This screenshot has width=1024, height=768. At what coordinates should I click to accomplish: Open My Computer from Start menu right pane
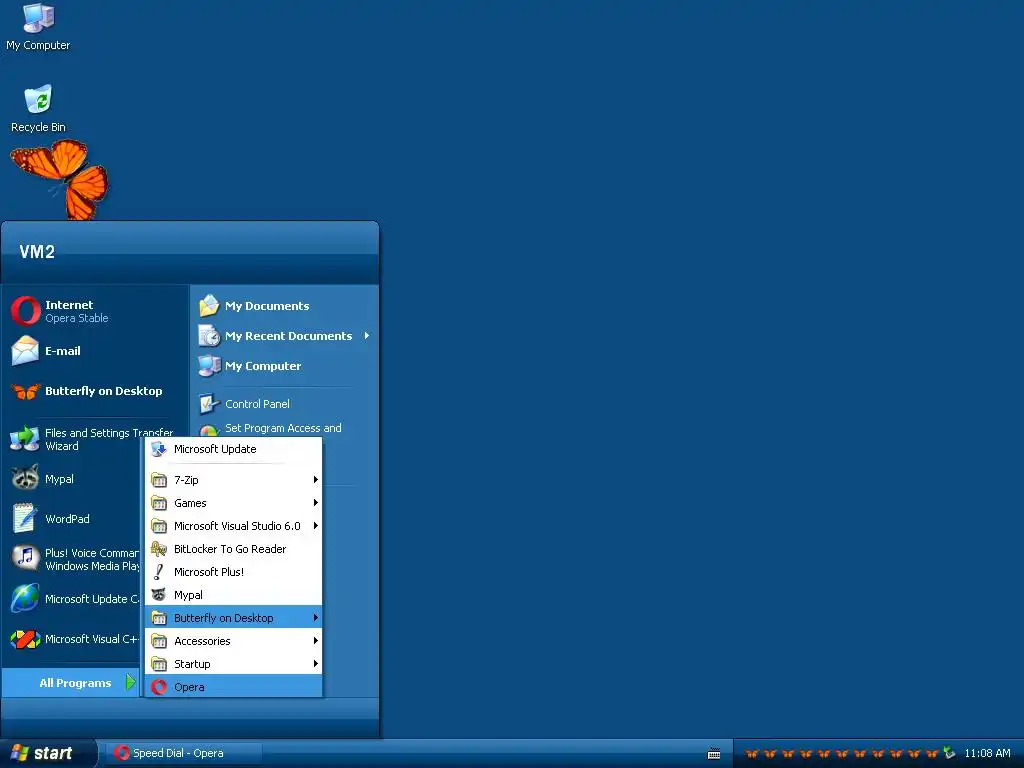[x=251, y=366]
